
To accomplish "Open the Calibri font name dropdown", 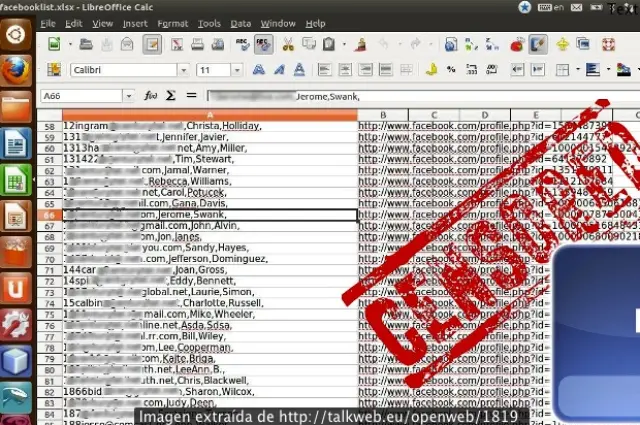I will [x=181, y=70].
